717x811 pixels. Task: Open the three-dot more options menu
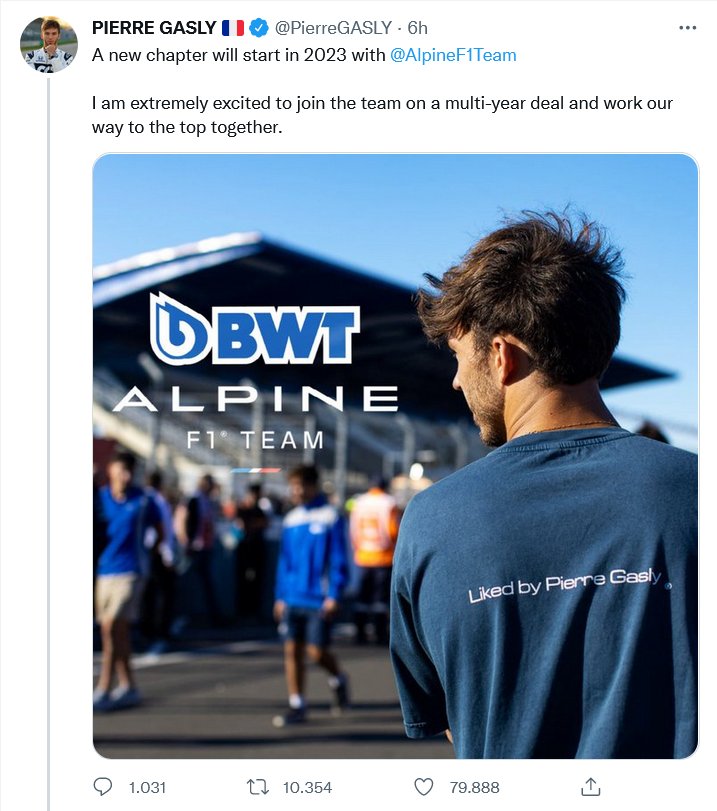[688, 28]
